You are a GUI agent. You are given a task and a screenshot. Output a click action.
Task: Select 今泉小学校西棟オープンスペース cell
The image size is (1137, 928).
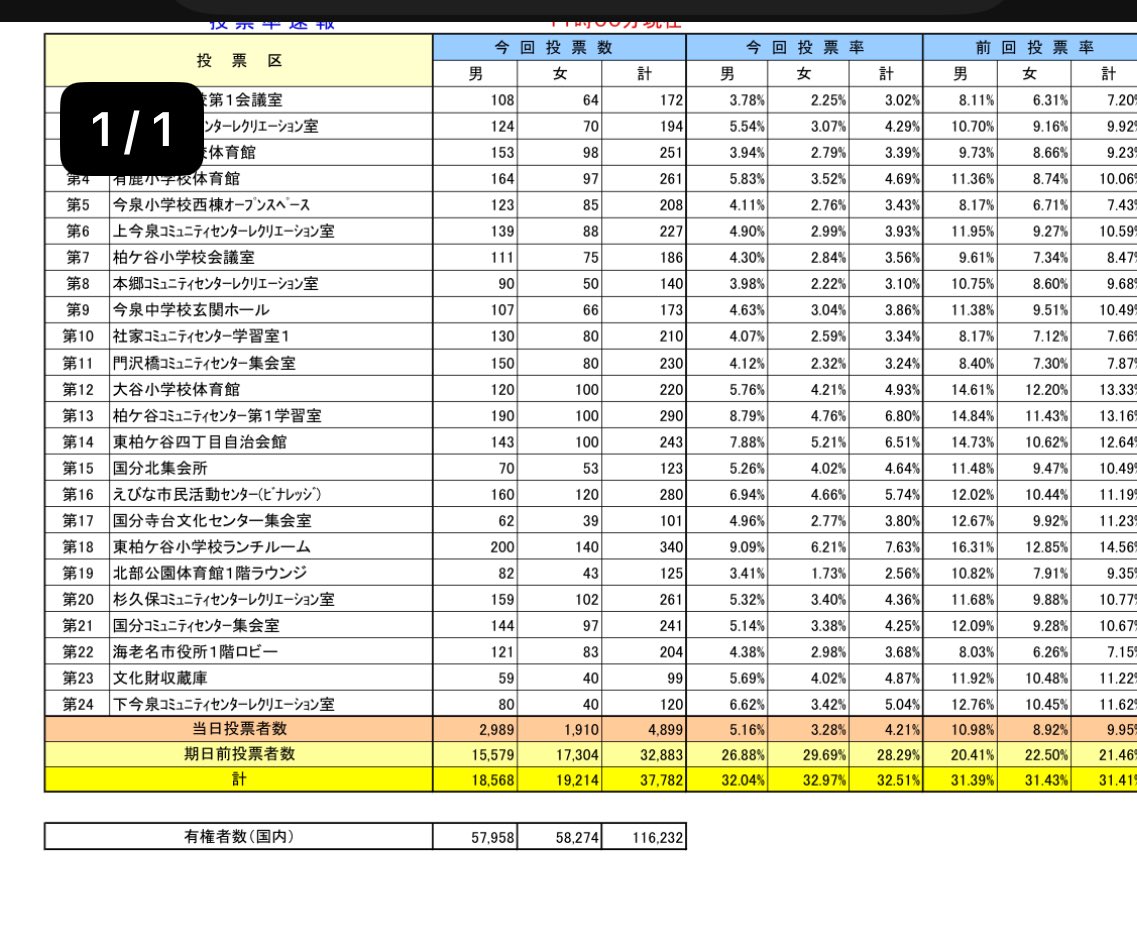point(271,205)
